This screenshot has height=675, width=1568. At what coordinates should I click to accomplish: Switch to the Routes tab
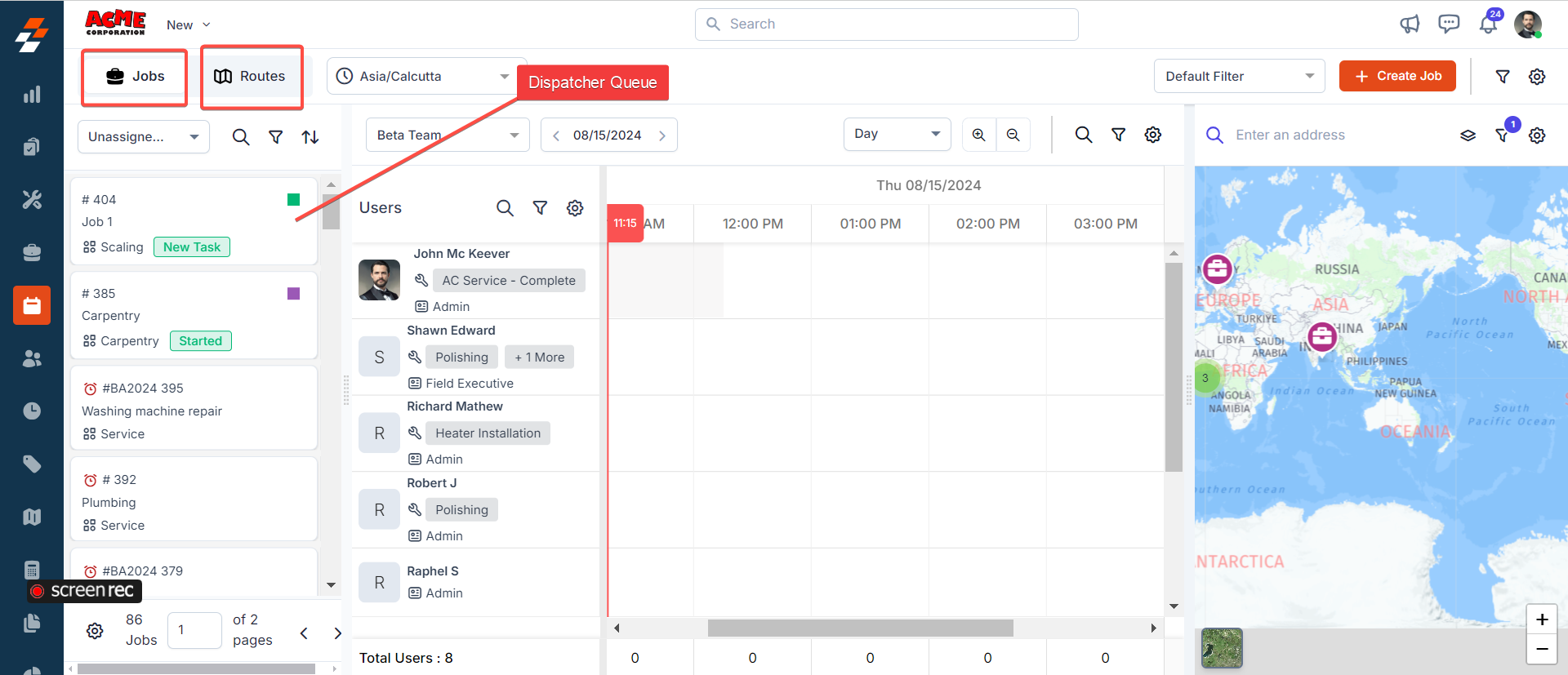251,77
